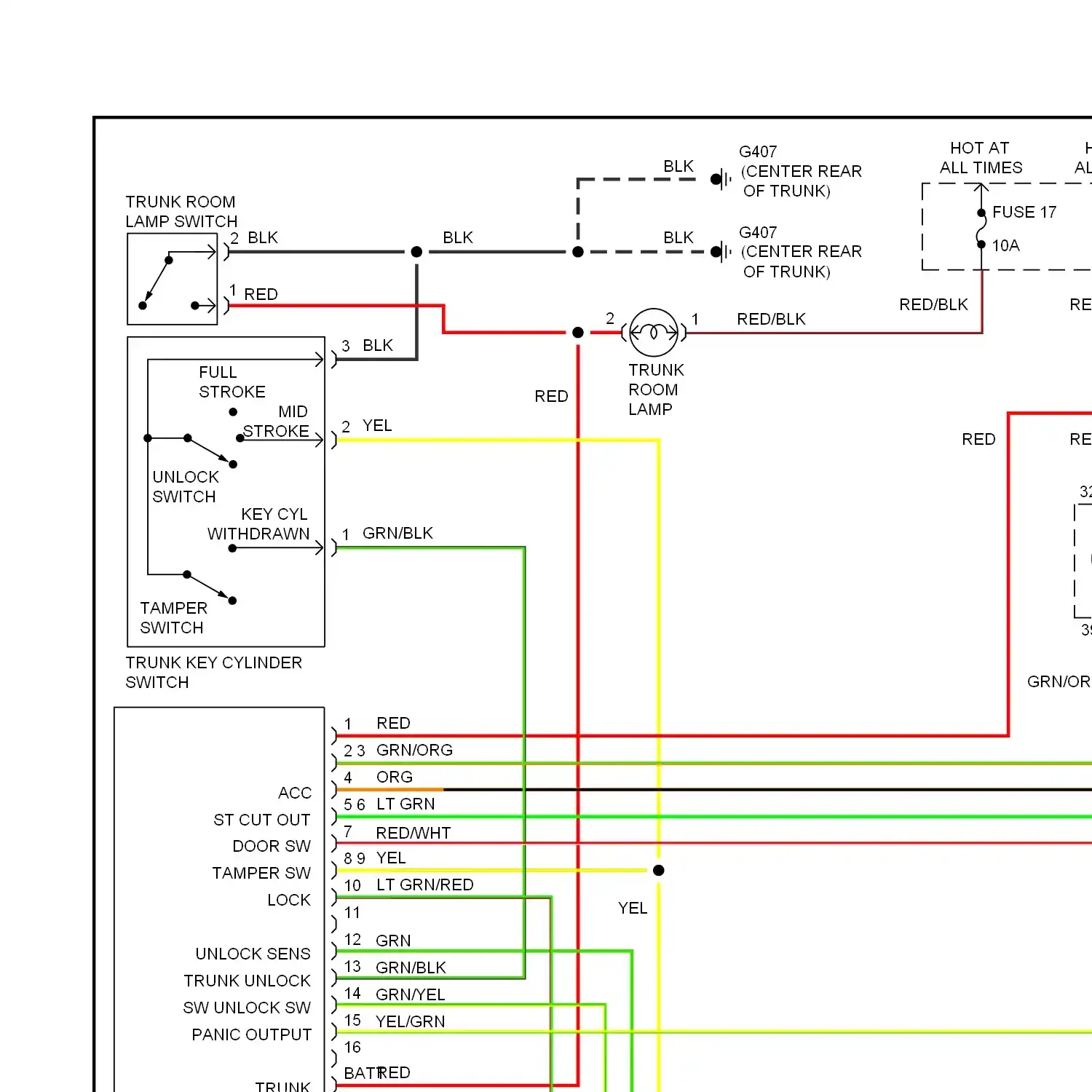Screen dimensions: 1092x1092
Task: Click the yellow wire junction dot near pin 8 9
Action: (x=659, y=870)
